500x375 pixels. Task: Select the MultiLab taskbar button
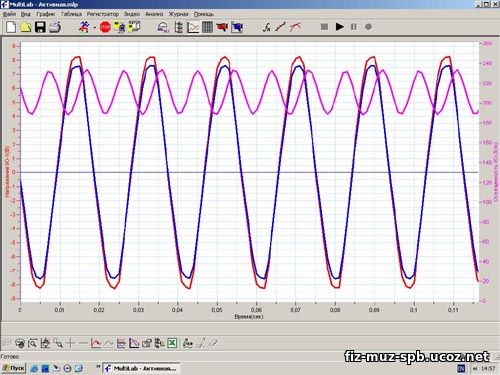[x=141, y=368]
